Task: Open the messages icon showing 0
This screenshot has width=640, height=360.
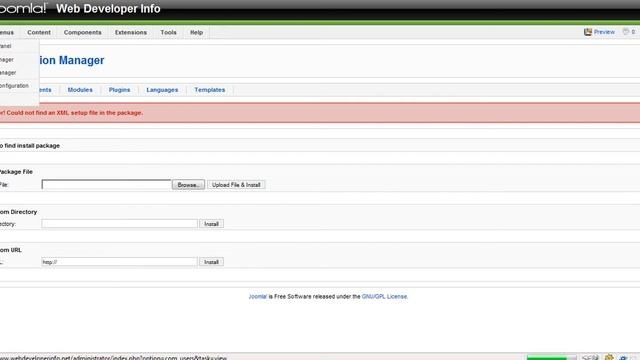Action: [626, 31]
